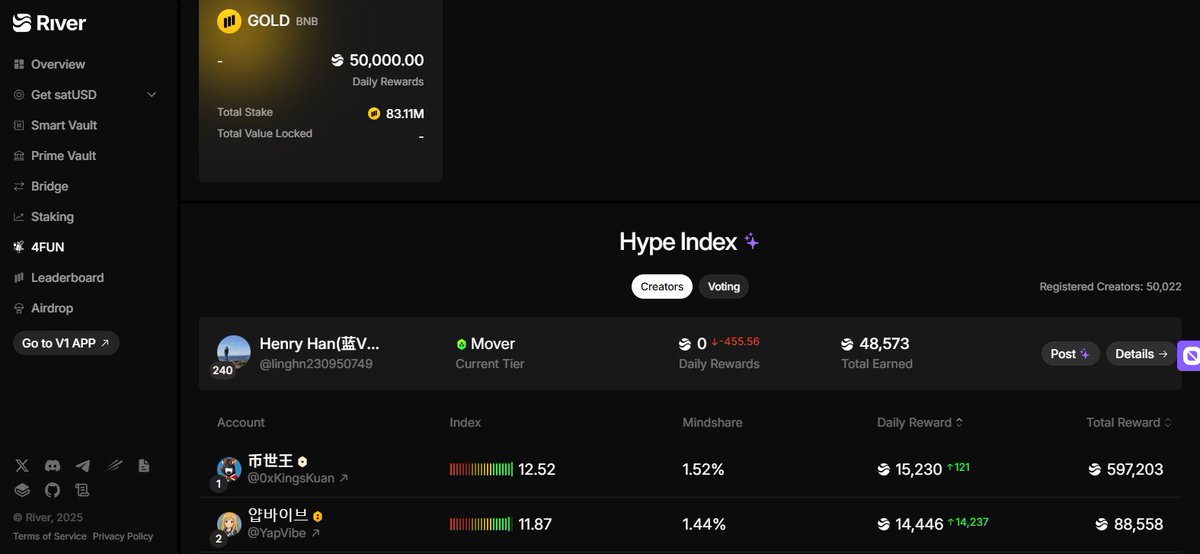Viewport: 1200px width, 554px height.
Task: Click the Total Value Locked label
Action: tap(265, 133)
